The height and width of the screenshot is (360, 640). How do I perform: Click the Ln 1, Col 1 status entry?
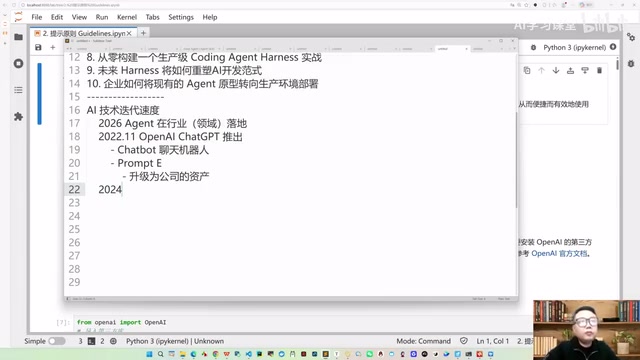492,341
